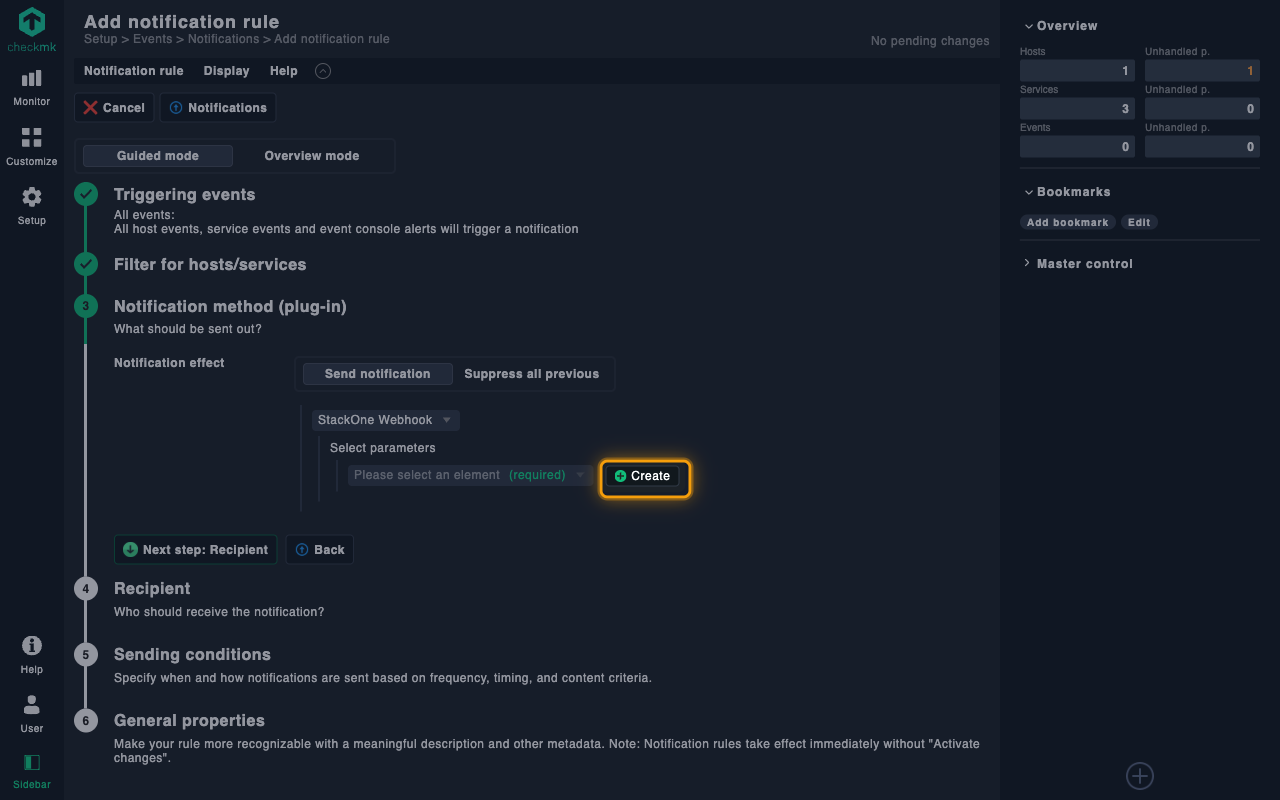This screenshot has width=1280, height=800.
Task: Click the General properties step heading
Action: 190,721
